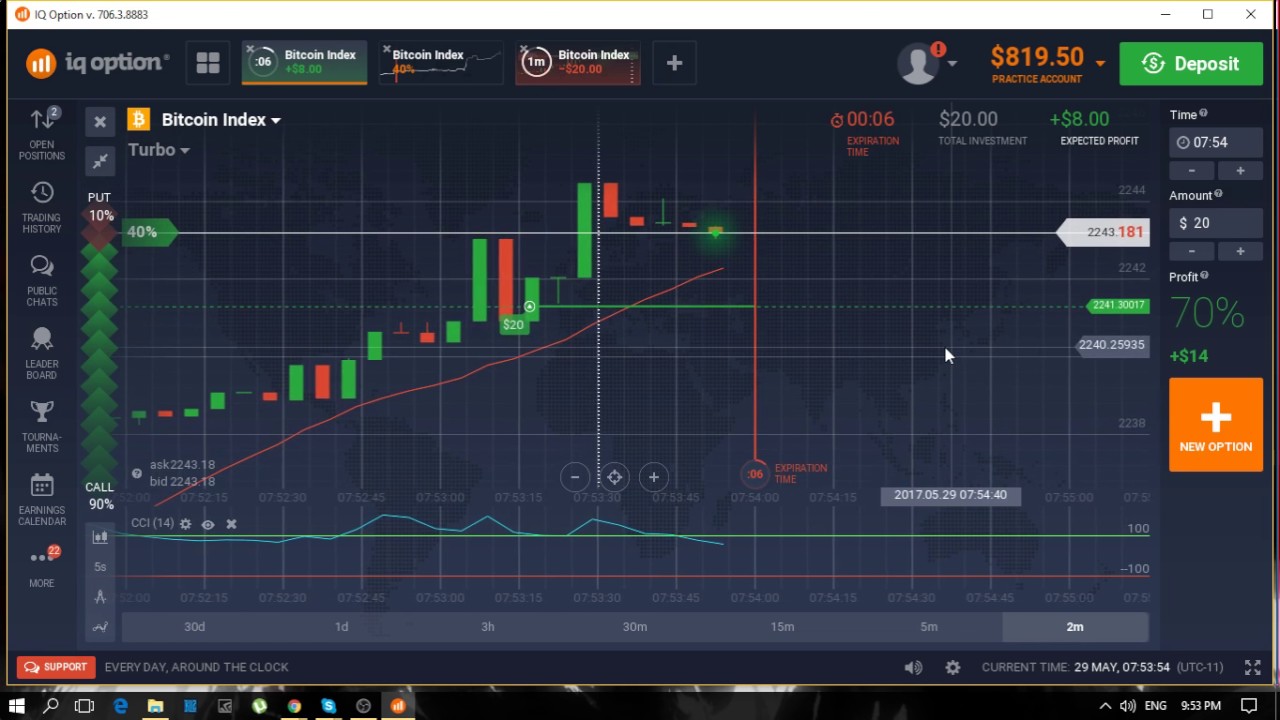The width and height of the screenshot is (1280, 720).
Task: Decrease investment amount with minus
Action: [1193, 251]
